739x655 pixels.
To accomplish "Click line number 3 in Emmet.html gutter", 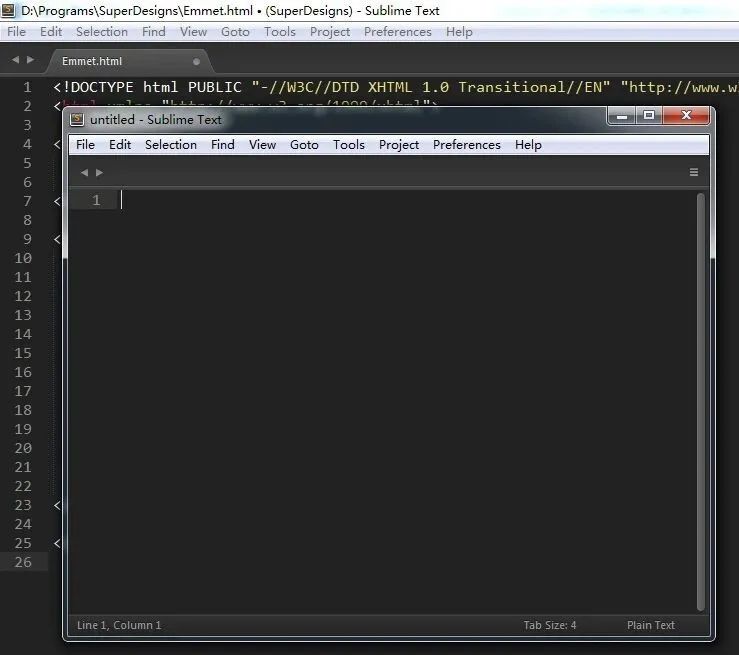I will coord(27,125).
